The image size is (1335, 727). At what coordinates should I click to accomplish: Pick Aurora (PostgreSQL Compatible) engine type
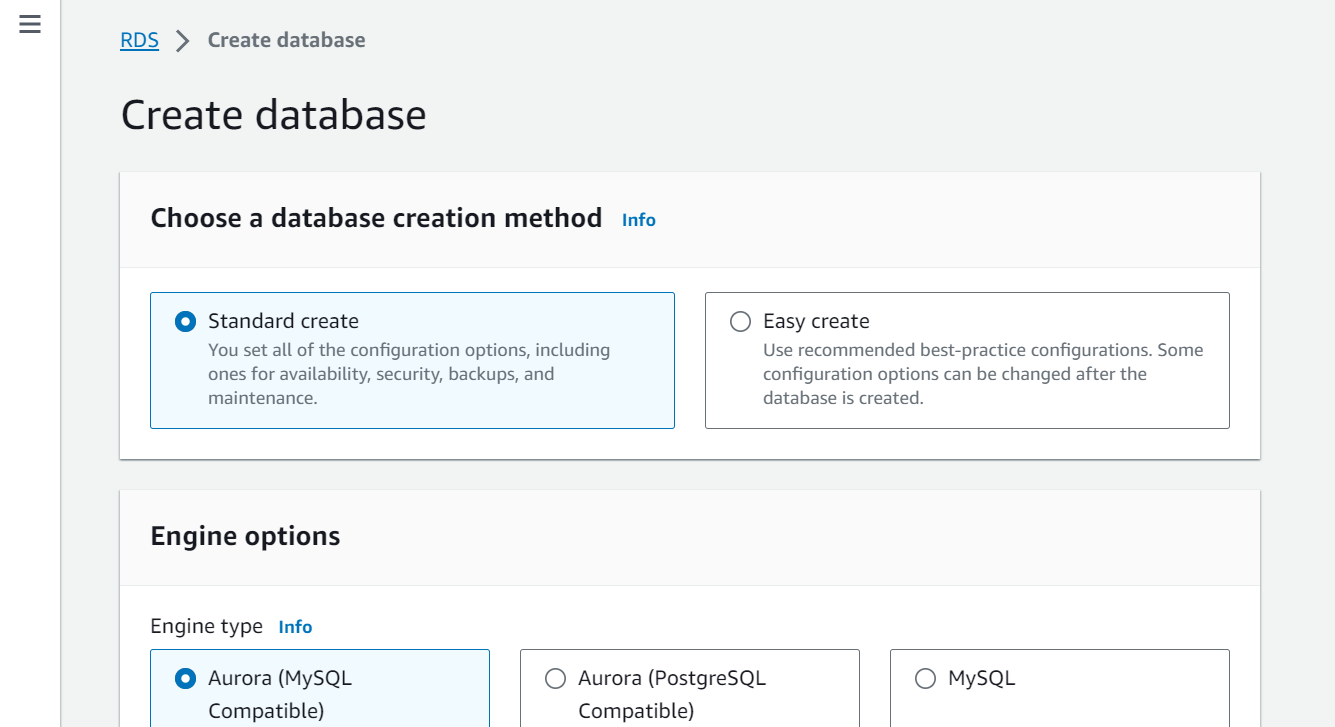[555, 678]
